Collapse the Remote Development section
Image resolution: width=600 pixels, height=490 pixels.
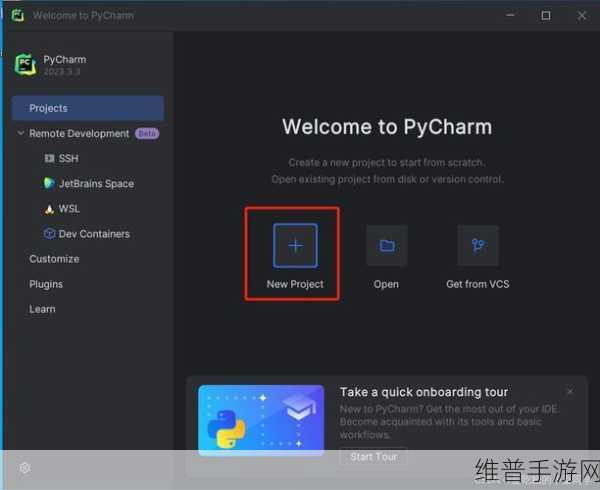tap(21, 133)
